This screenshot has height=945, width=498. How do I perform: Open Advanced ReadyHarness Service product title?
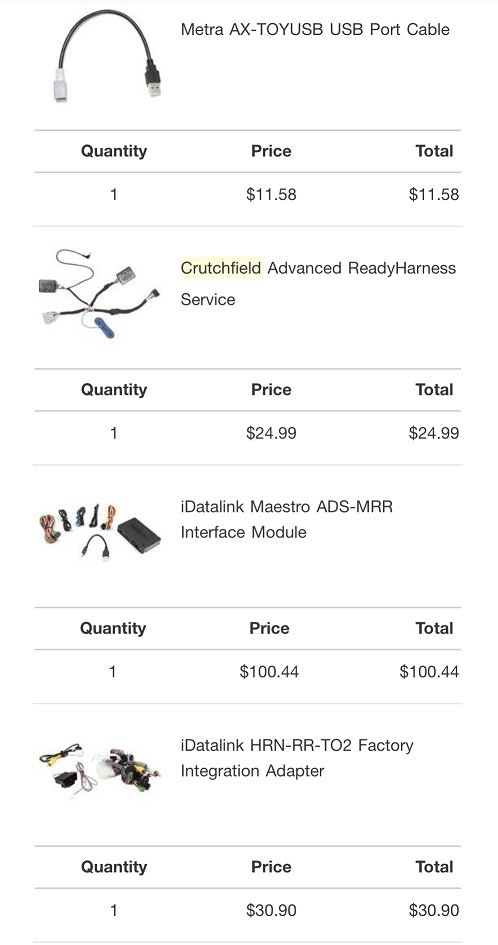(x=318, y=283)
